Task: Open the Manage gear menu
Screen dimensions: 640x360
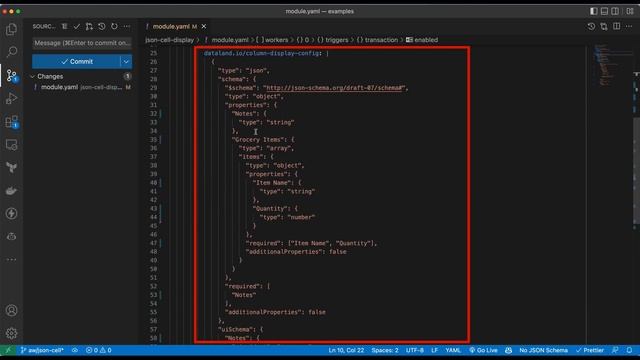Action: coord(11,333)
